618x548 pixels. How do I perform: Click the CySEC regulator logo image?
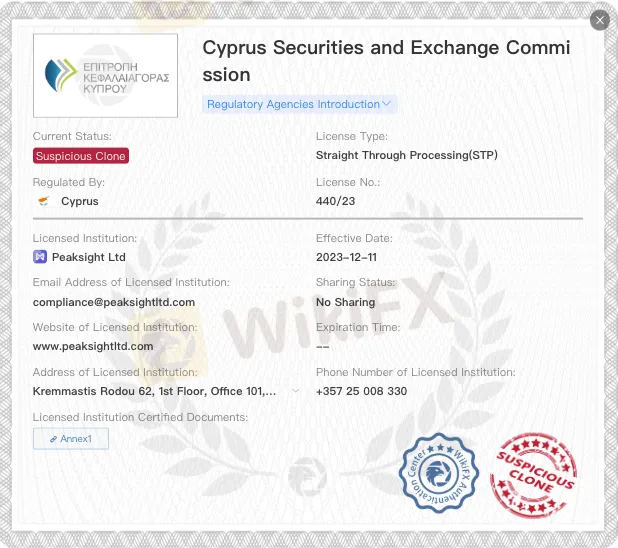105,76
